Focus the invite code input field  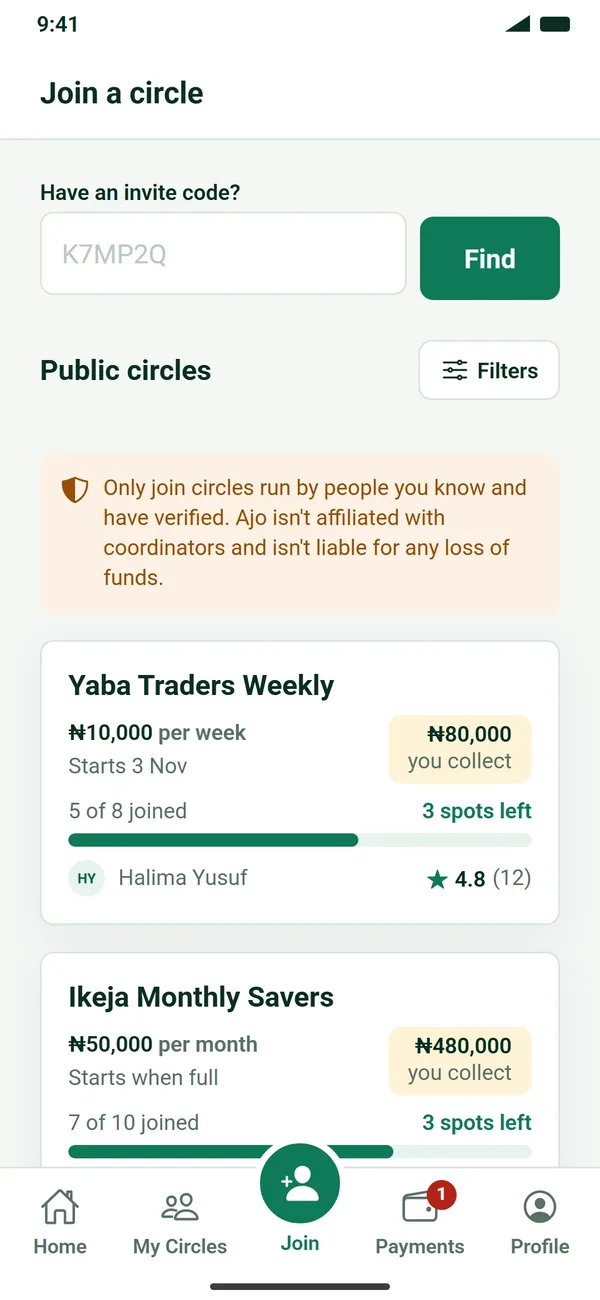(223, 254)
